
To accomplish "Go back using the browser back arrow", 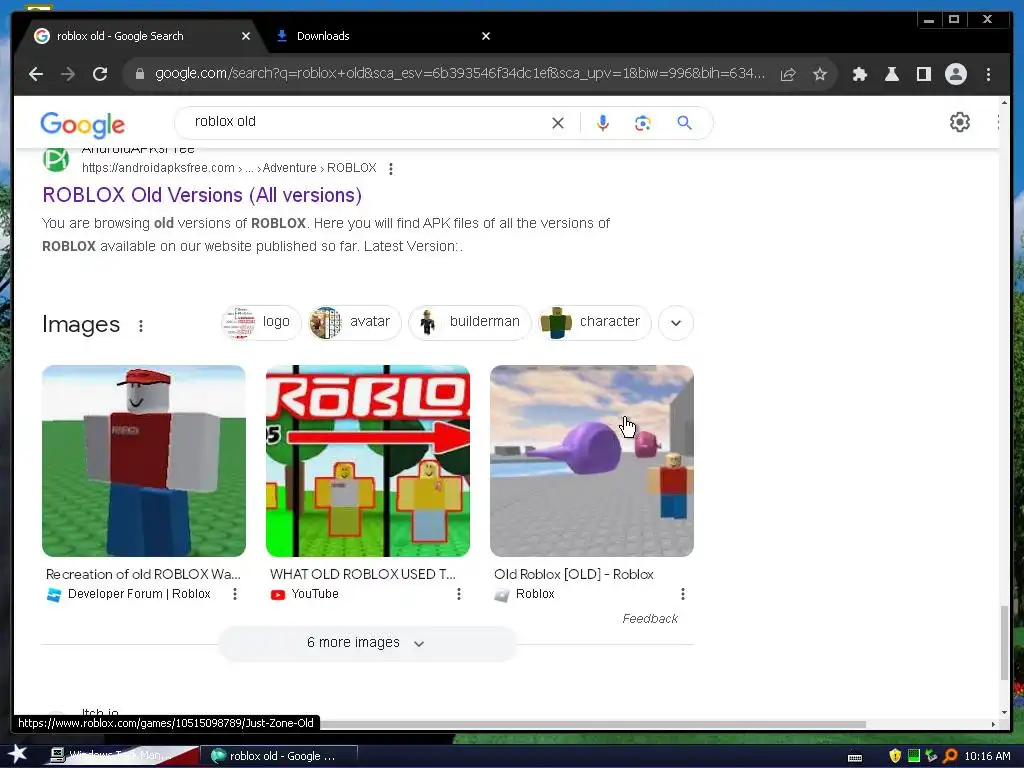I will [36, 74].
